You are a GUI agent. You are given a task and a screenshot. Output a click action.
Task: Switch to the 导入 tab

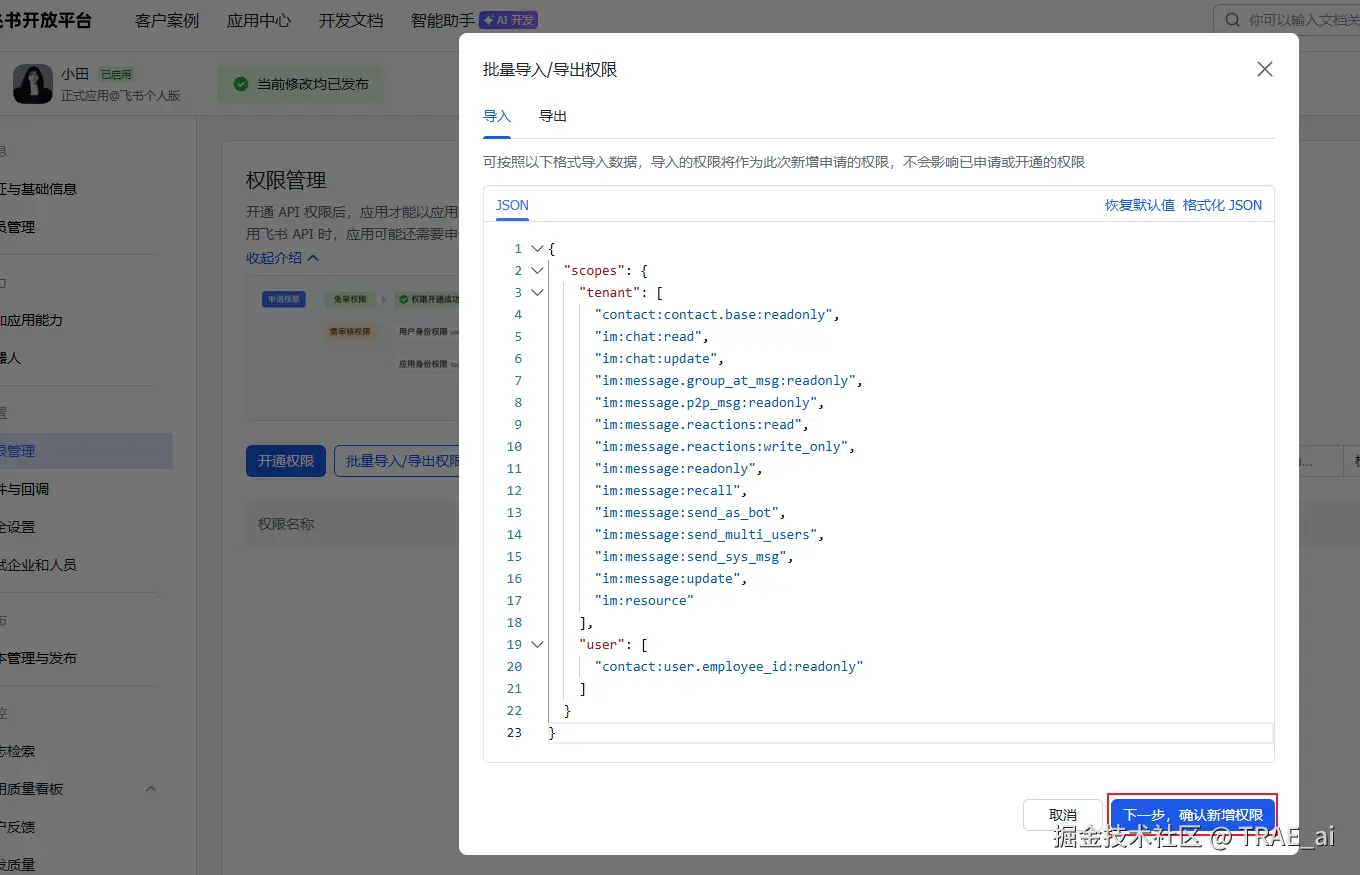pyautogui.click(x=497, y=116)
